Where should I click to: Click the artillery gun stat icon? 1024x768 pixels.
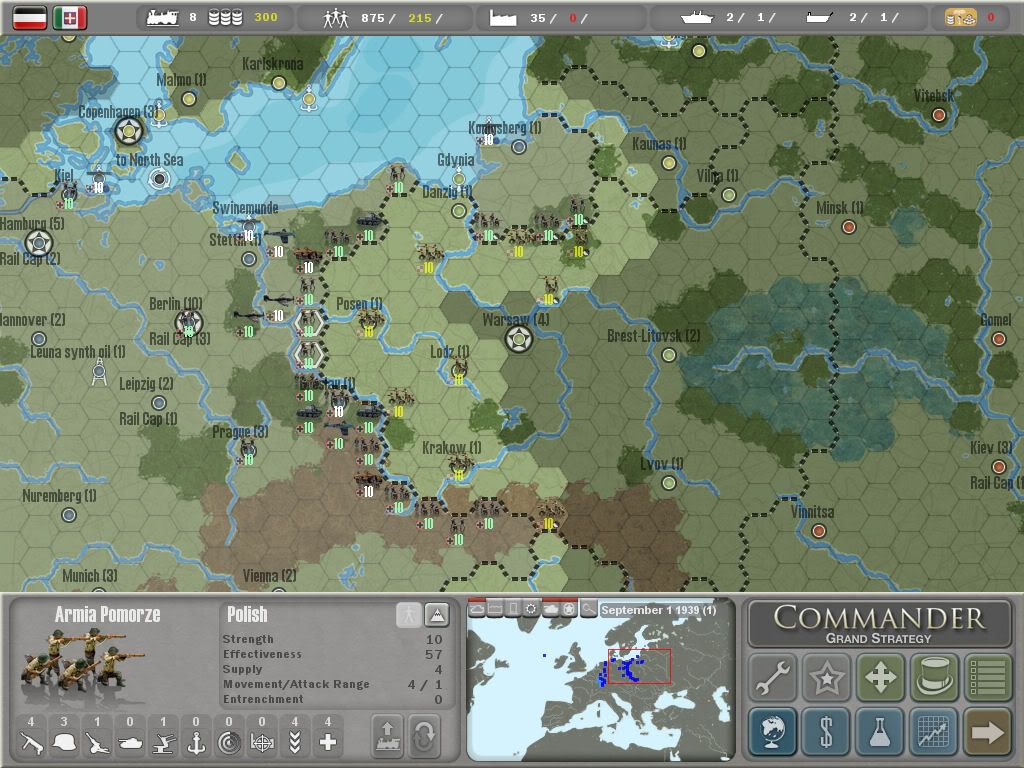coord(97,742)
